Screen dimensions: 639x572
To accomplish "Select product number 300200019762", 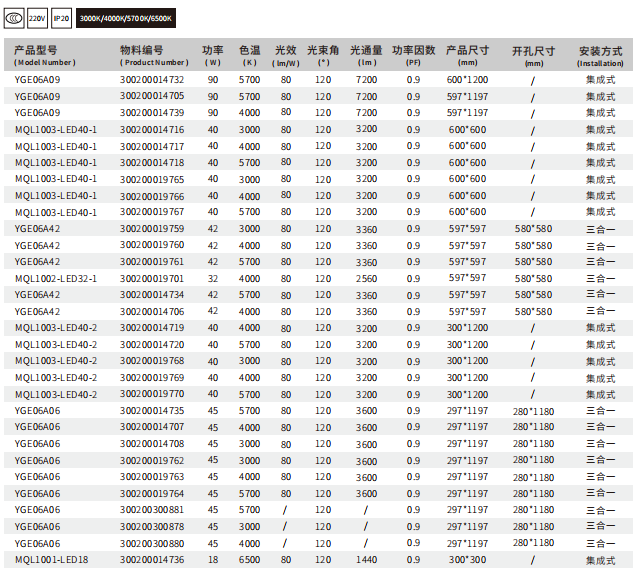I will pos(152,460).
